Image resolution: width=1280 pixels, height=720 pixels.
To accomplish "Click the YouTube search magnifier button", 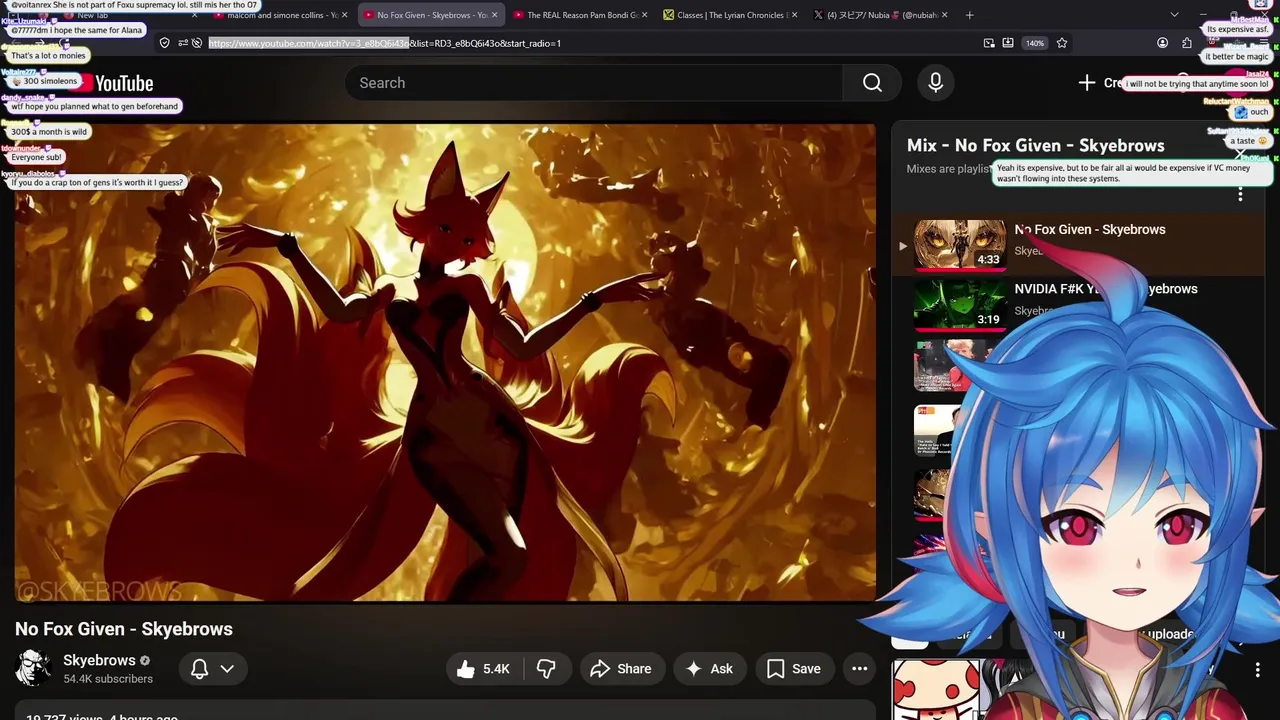I will [872, 83].
